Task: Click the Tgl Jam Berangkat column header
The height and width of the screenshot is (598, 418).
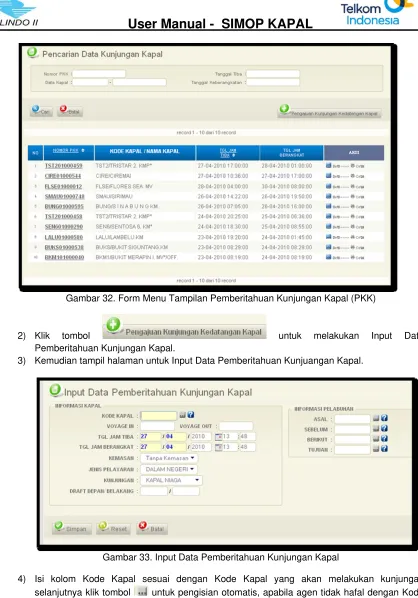Action: tap(291, 153)
